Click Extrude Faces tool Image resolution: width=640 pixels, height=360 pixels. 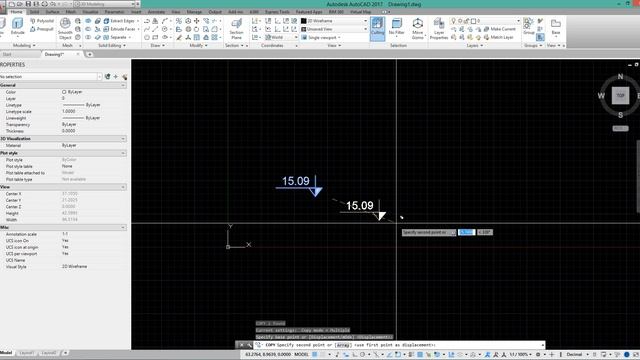click(120, 29)
